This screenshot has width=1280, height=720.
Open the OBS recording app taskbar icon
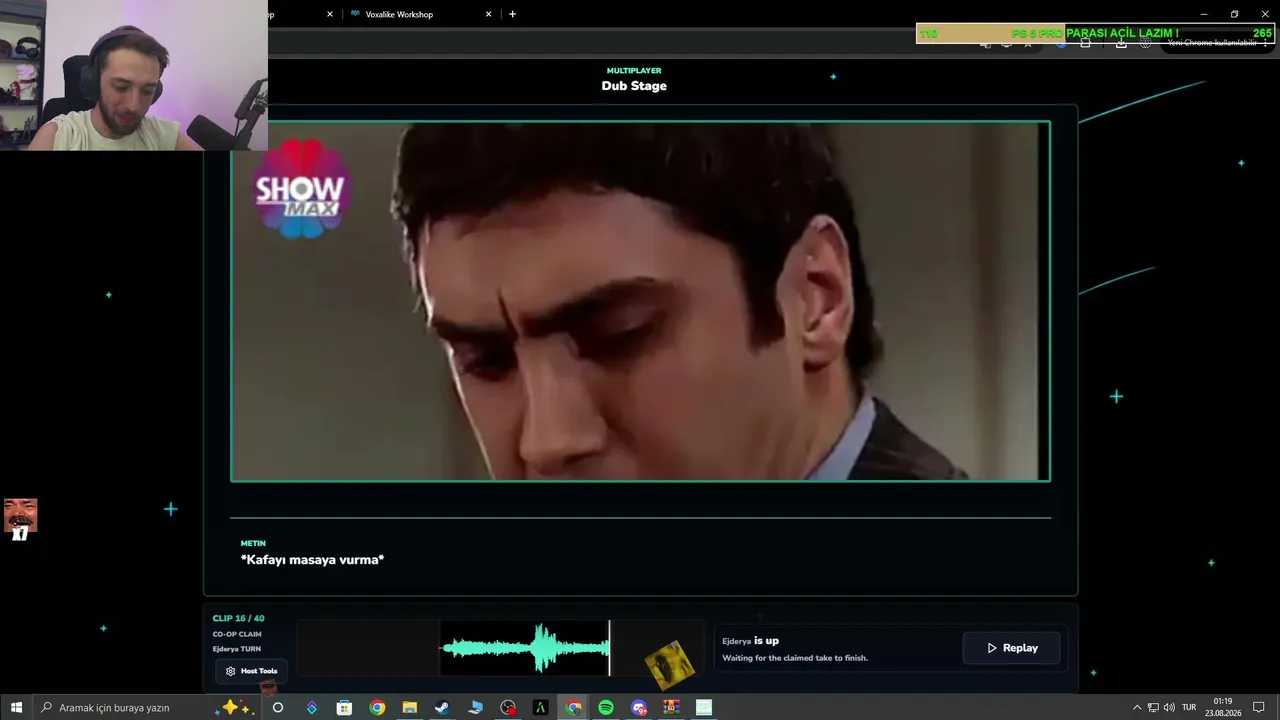click(x=508, y=707)
